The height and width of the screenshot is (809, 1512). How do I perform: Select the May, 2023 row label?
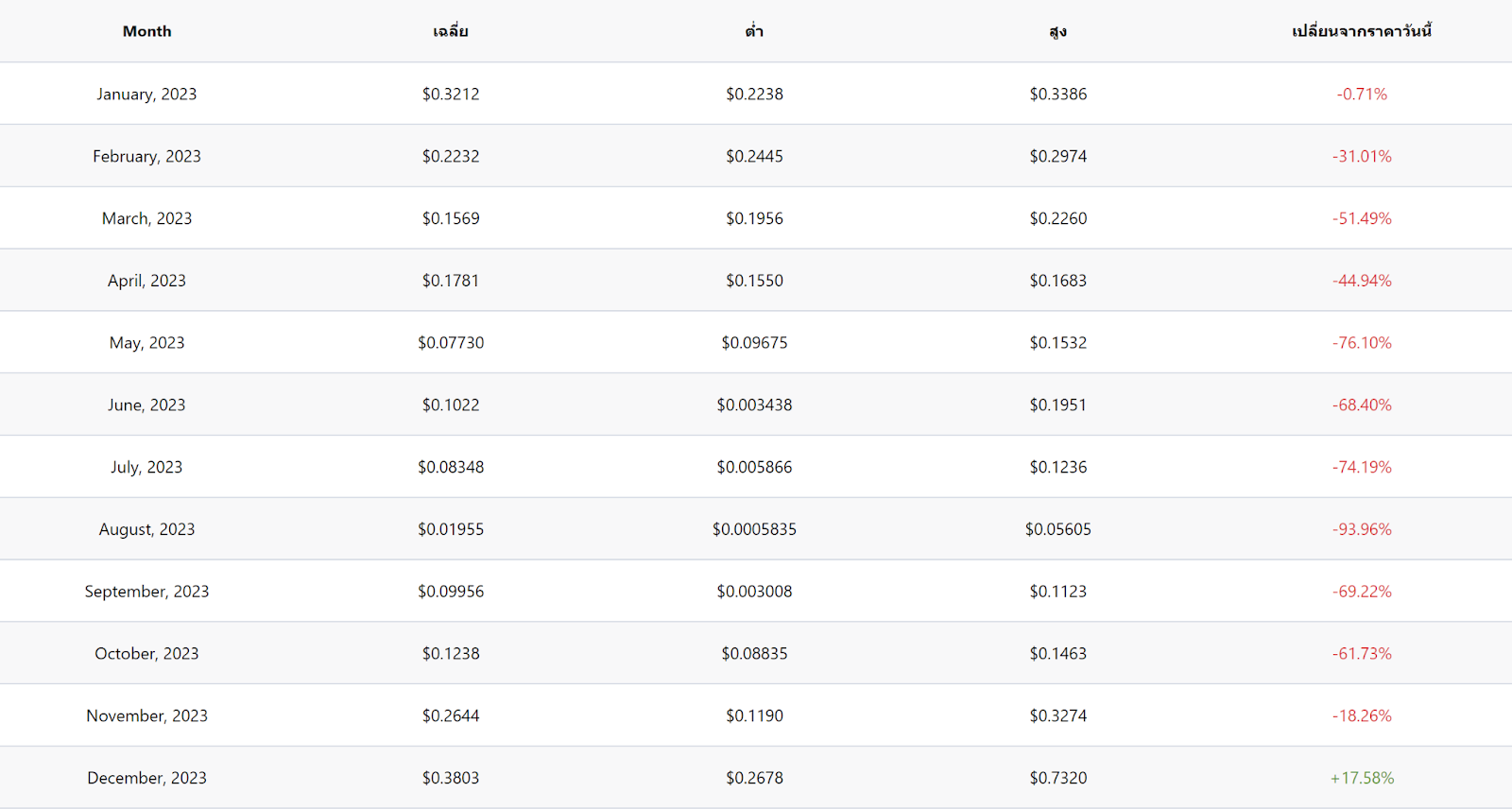click(146, 342)
